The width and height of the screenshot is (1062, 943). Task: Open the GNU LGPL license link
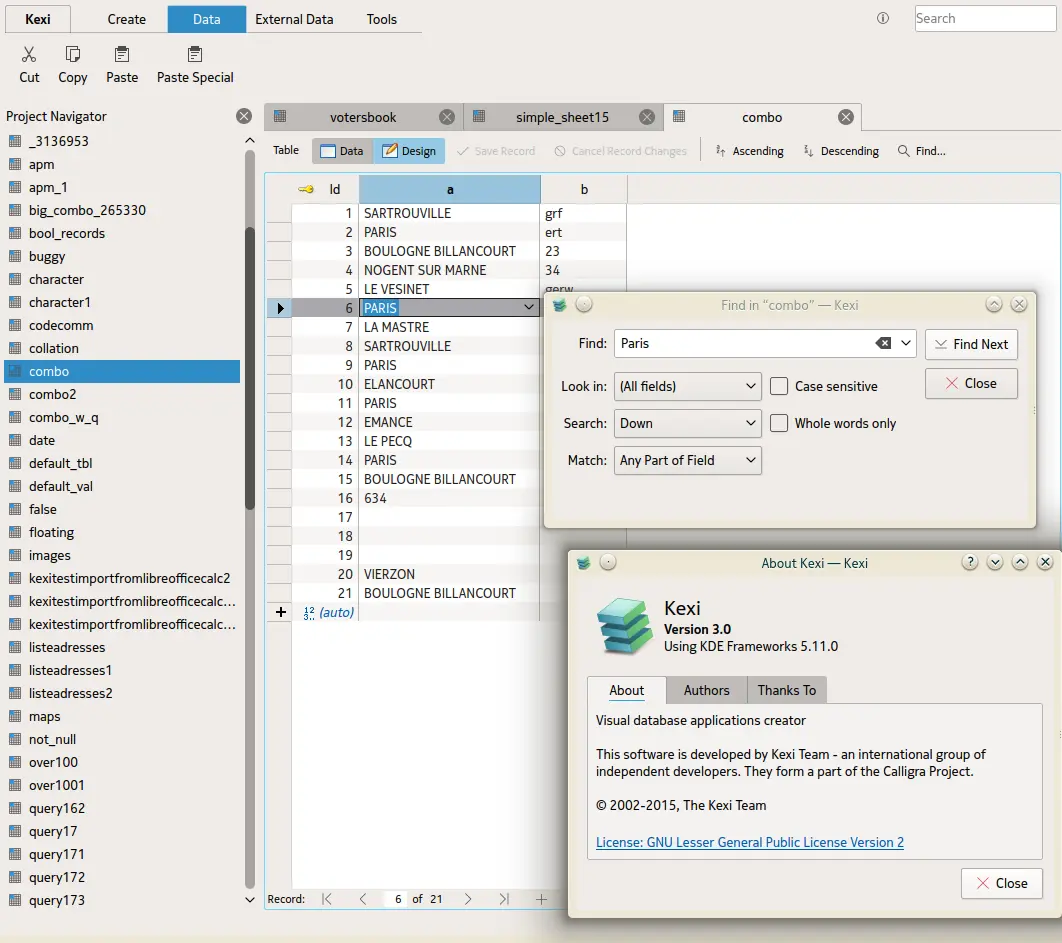pos(750,842)
